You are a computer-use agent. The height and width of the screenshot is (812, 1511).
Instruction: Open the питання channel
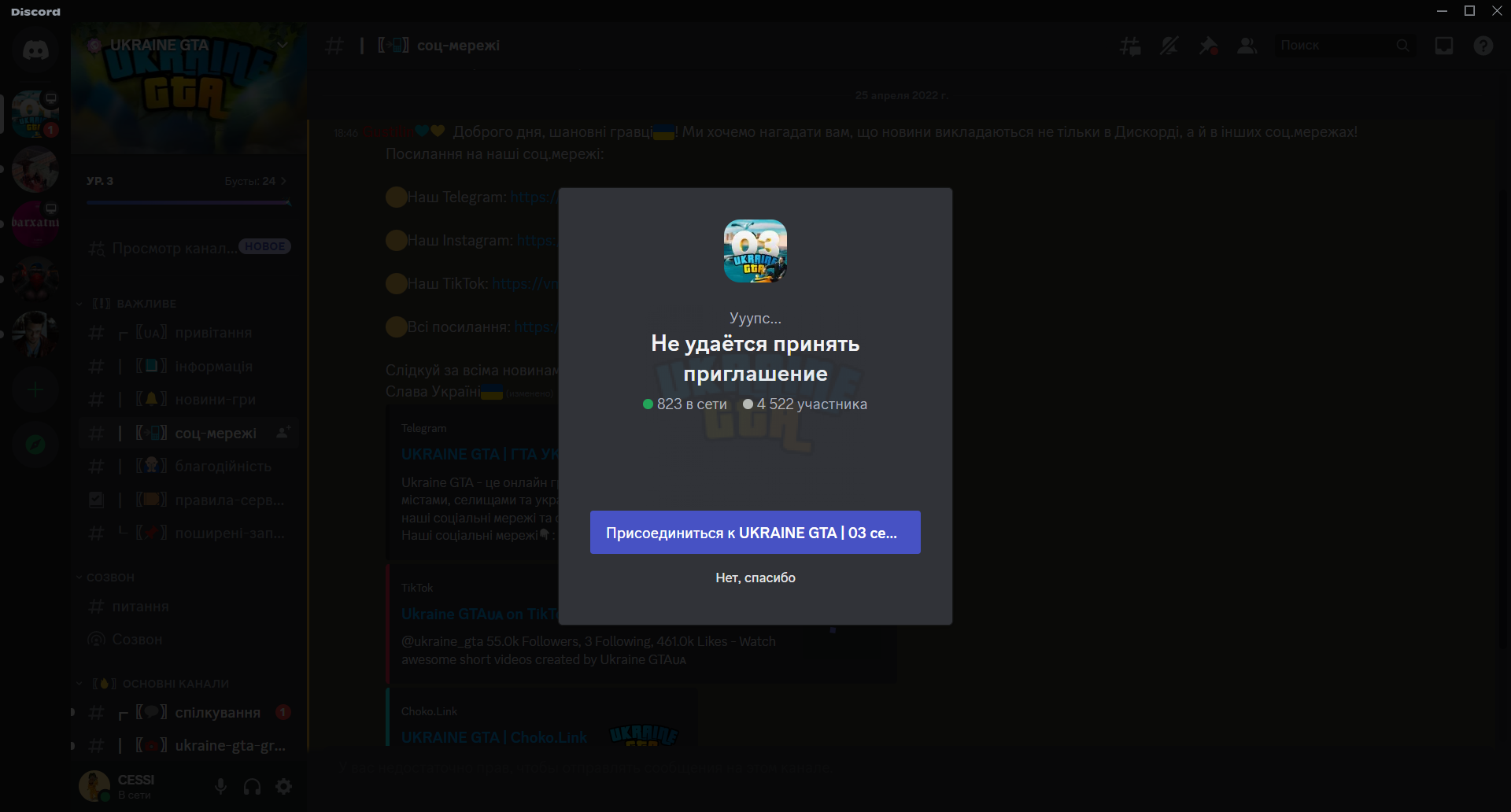[x=189, y=607]
